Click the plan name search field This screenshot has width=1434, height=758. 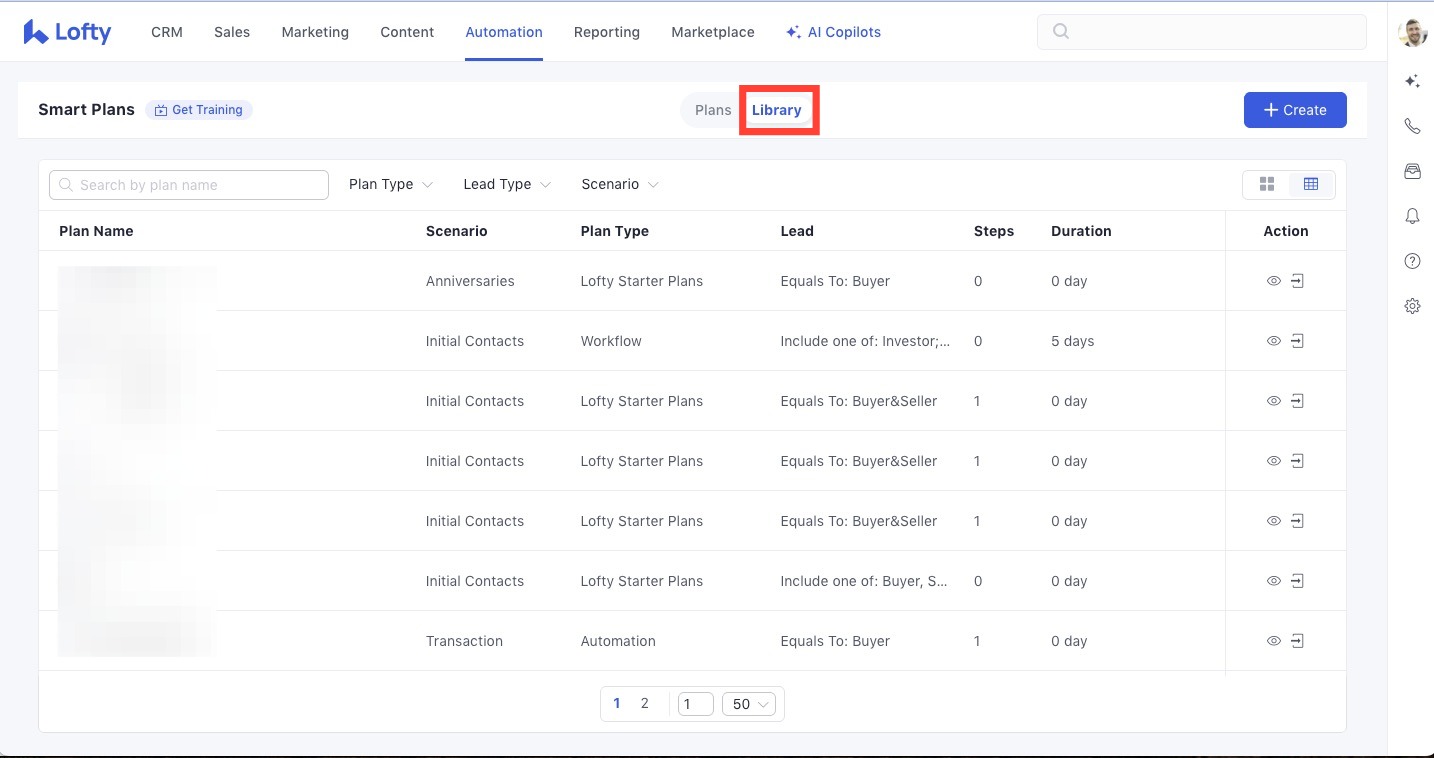(188, 184)
